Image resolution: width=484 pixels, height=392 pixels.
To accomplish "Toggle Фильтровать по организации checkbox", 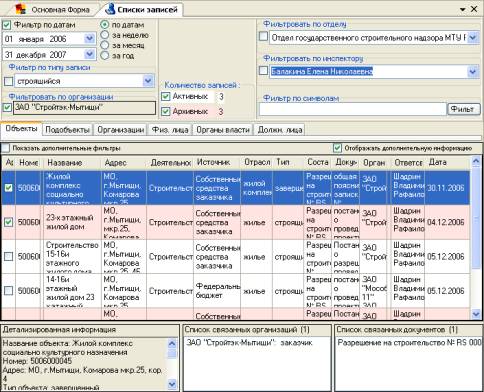I will point(7,108).
